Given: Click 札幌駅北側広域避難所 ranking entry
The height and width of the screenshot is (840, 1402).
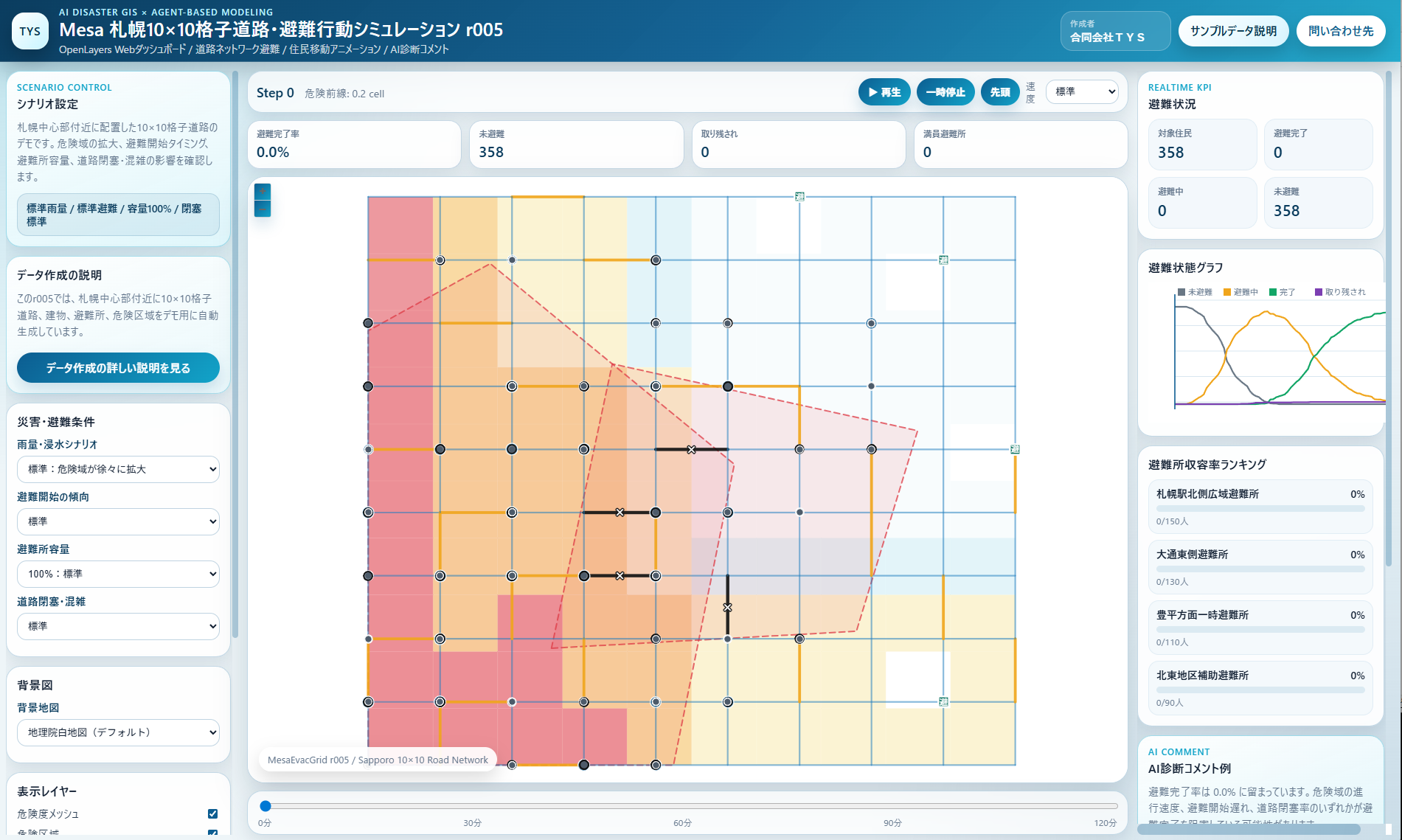Looking at the screenshot, I should tap(1260, 507).
